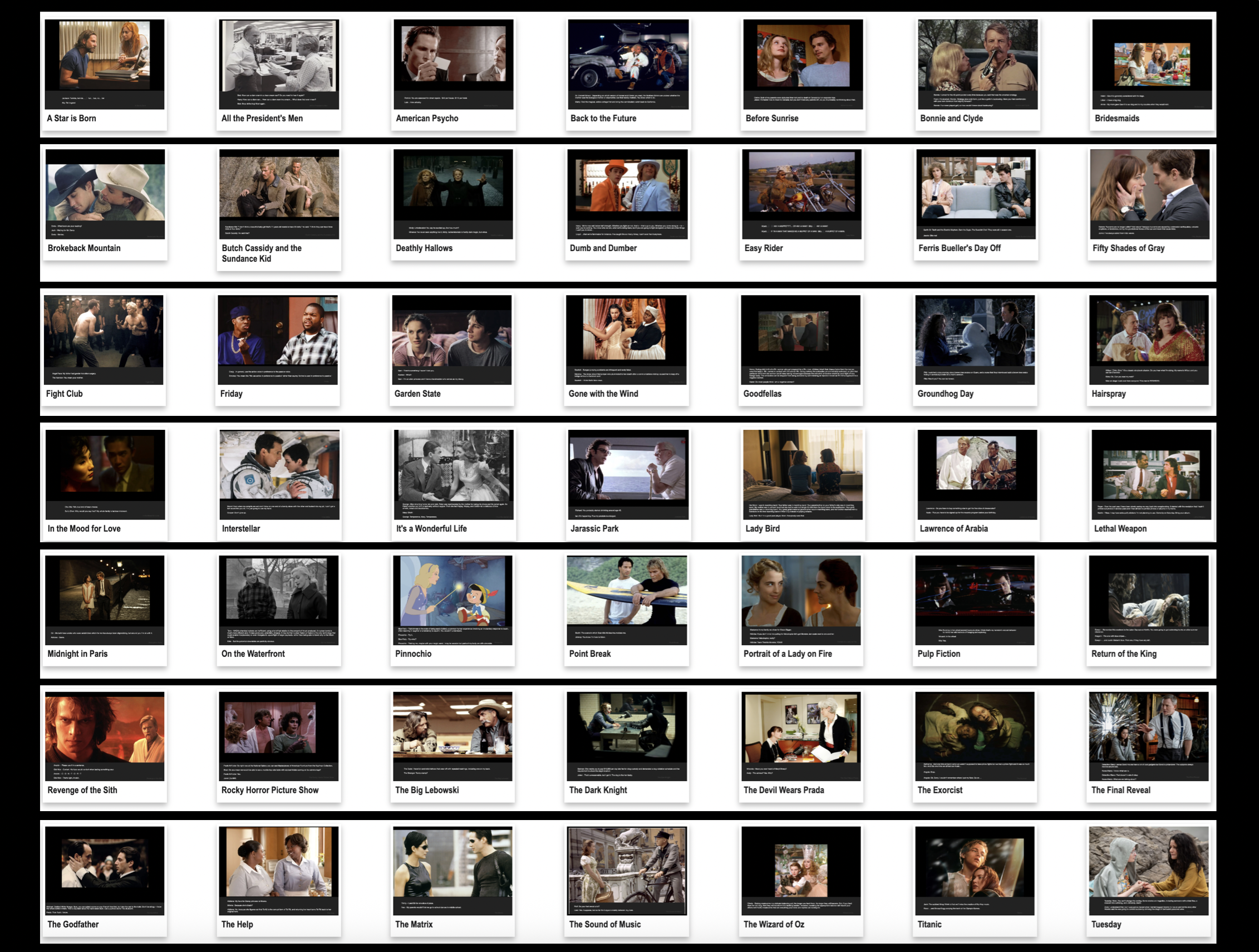1259x952 pixels.
Task: Open The Devil Wears Prada title link
Action: 783,791
